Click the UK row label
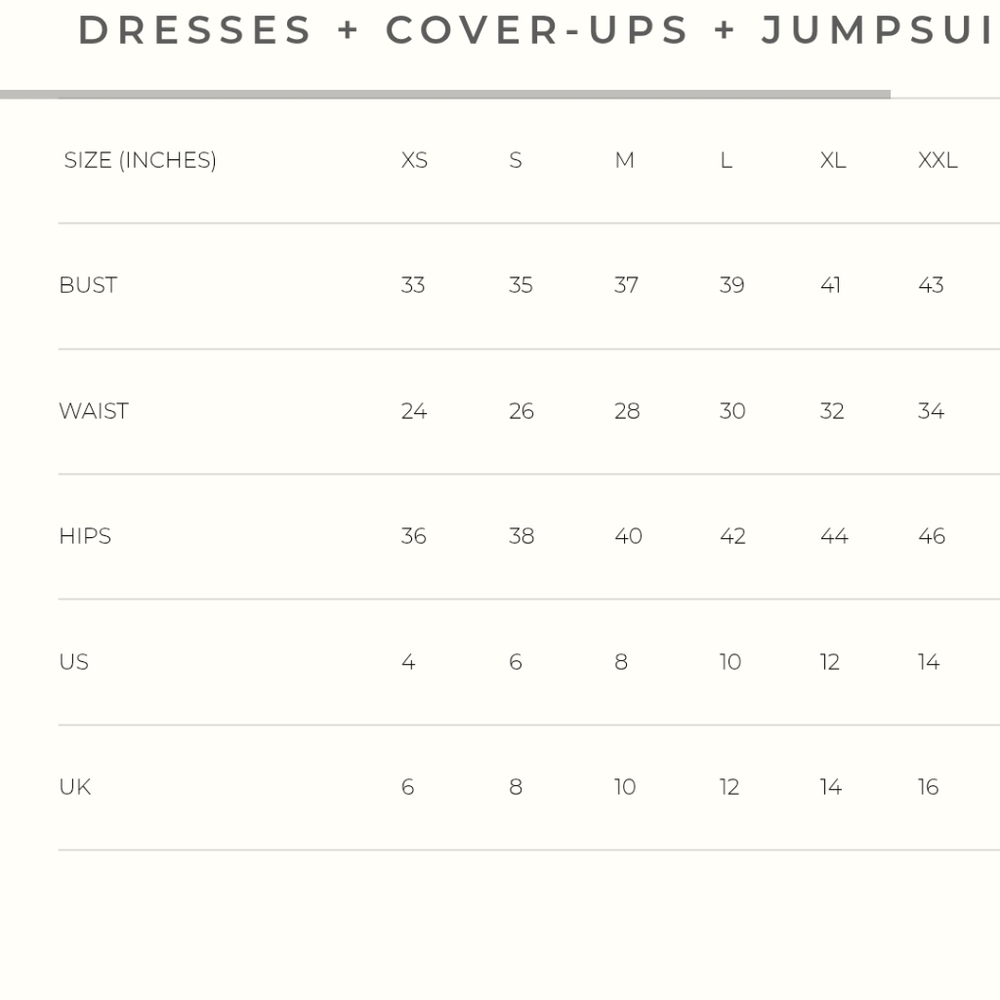The image size is (1000, 1000). (75, 786)
